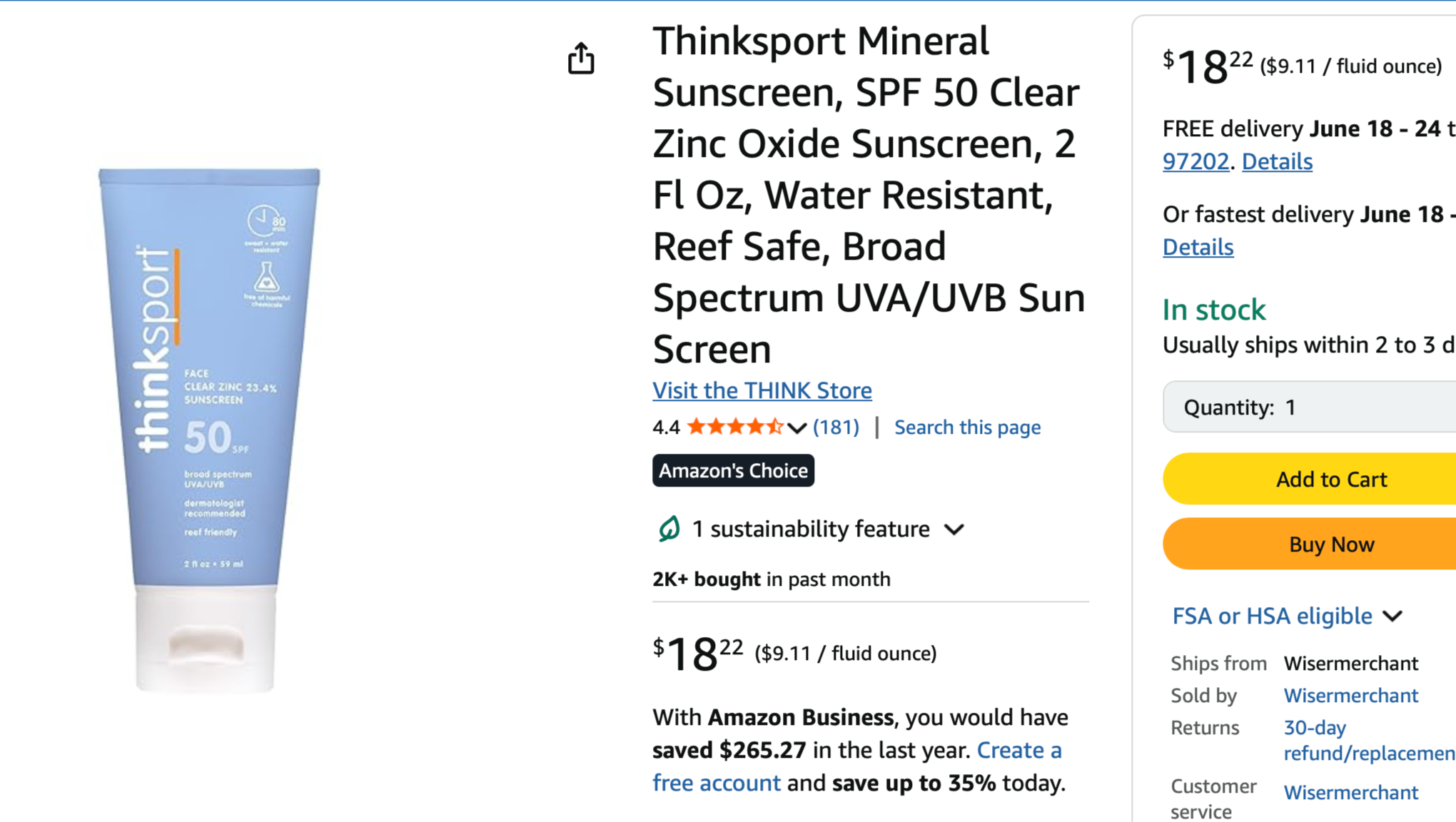Expand the FSA or HSA eligible chevron
This screenshot has height=822, width=1456.
pos(1392,616)
